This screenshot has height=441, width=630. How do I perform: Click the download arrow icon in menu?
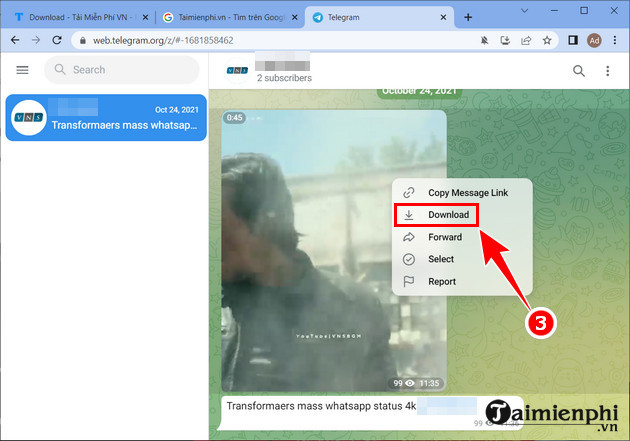(x=409, y=215)
